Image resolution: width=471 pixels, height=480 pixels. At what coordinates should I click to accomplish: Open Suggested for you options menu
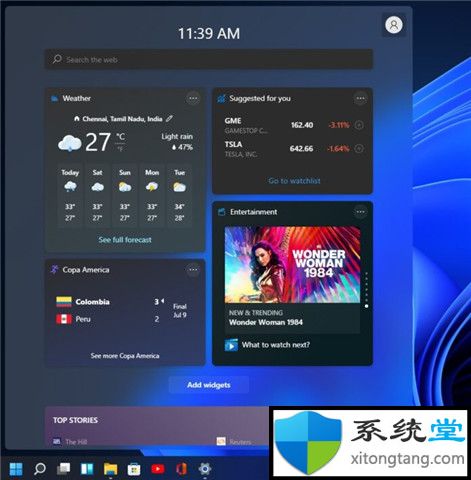[360, 98]
